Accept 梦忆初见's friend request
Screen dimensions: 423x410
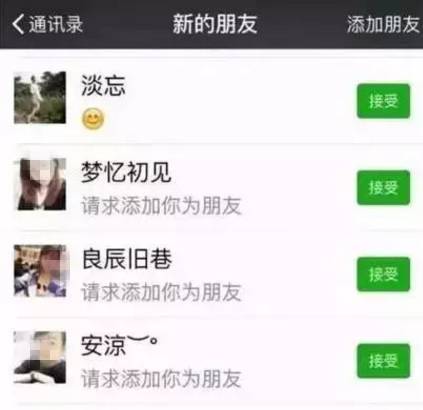tap(383, 188)
